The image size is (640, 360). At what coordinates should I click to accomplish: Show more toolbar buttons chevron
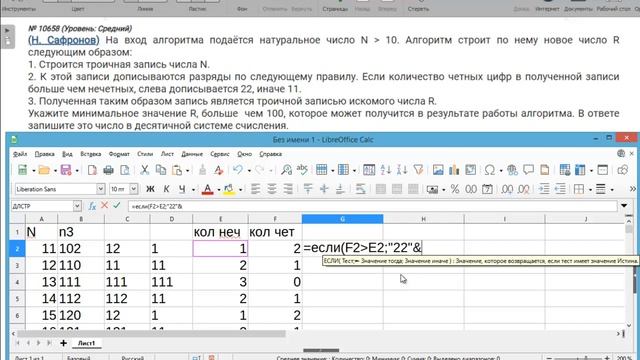tap(632, 189)
